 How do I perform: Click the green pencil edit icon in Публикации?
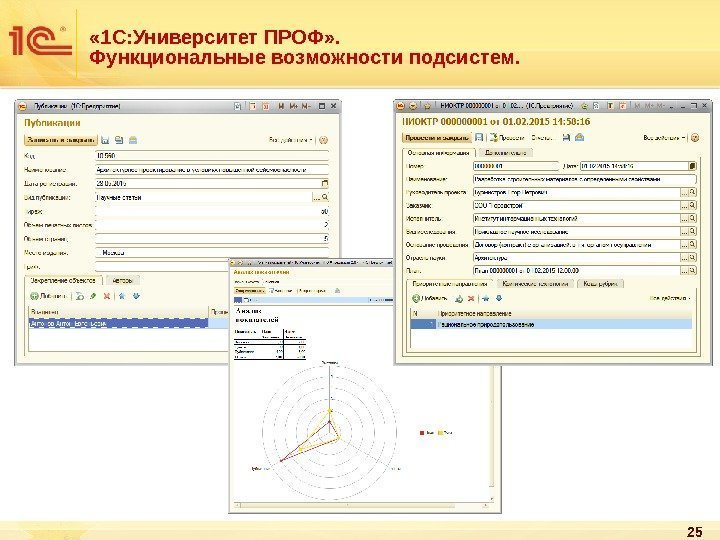93,296
